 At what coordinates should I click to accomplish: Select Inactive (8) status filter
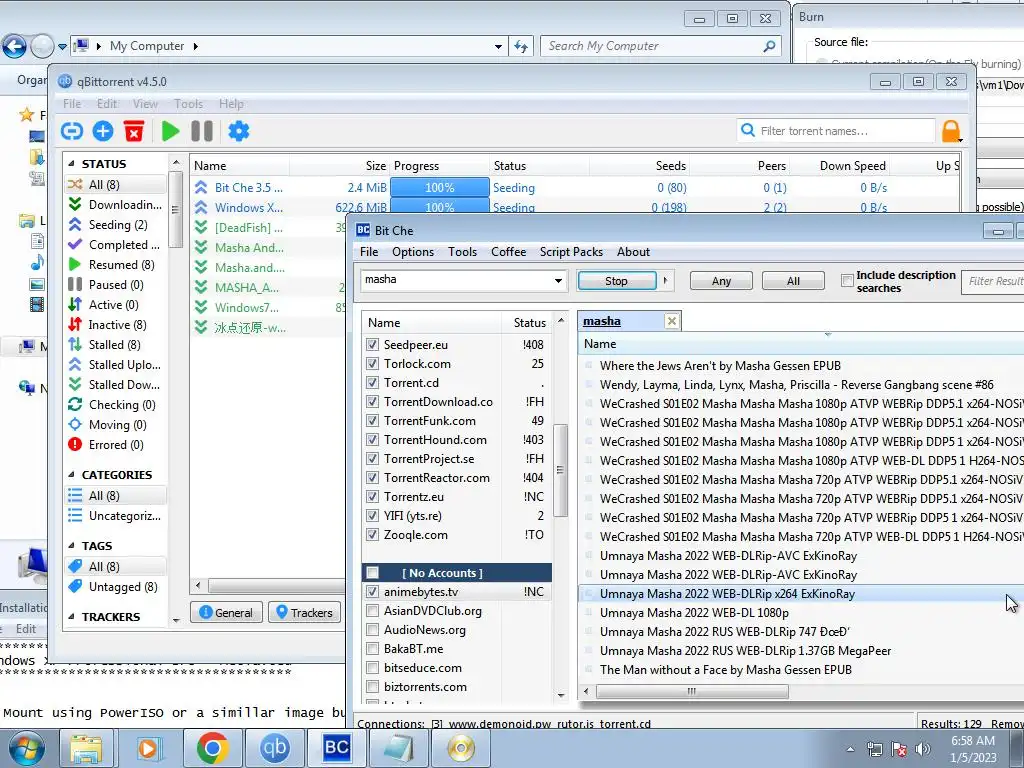coord(118,325)
